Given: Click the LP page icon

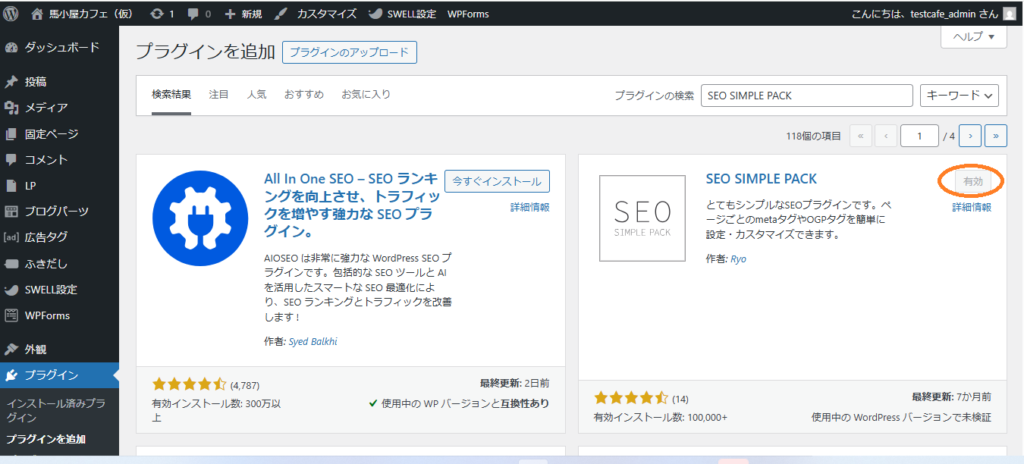Looking at the screenshot, I should point(11,186).
